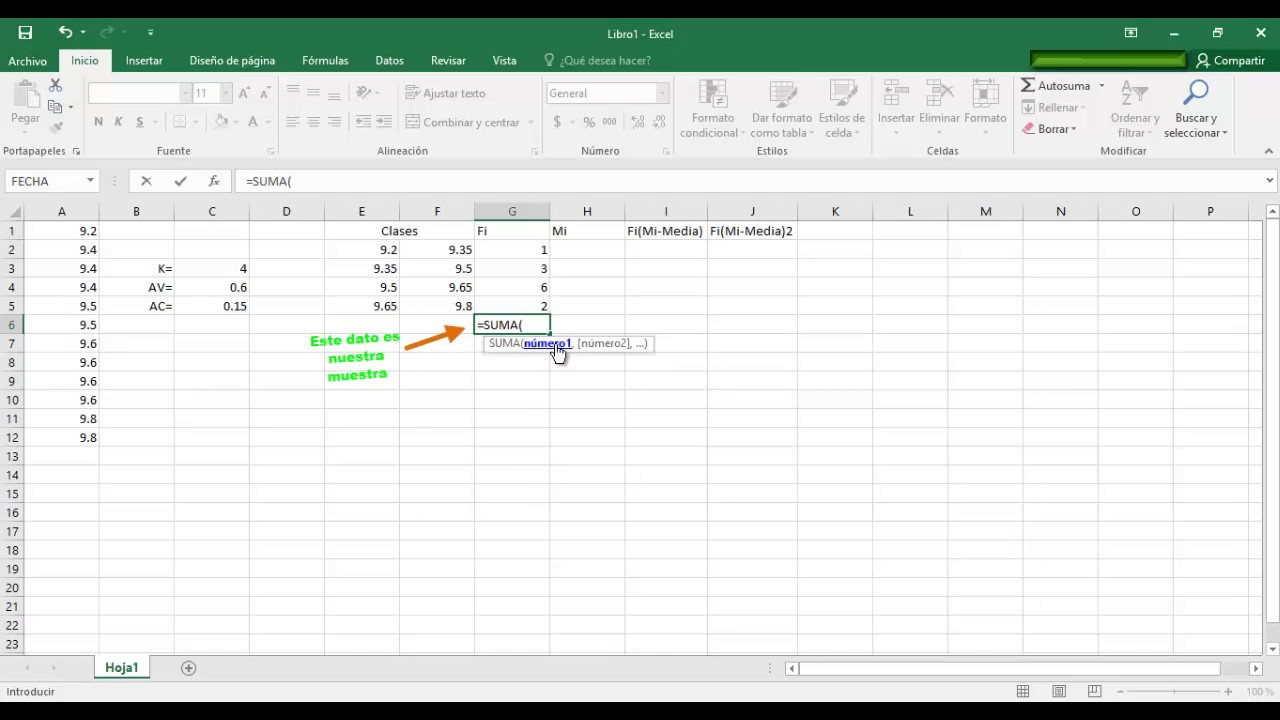This screenshot has height=720, width=1280.
Task: Expand the formula bar
Action: click(x=1270, y=181)
